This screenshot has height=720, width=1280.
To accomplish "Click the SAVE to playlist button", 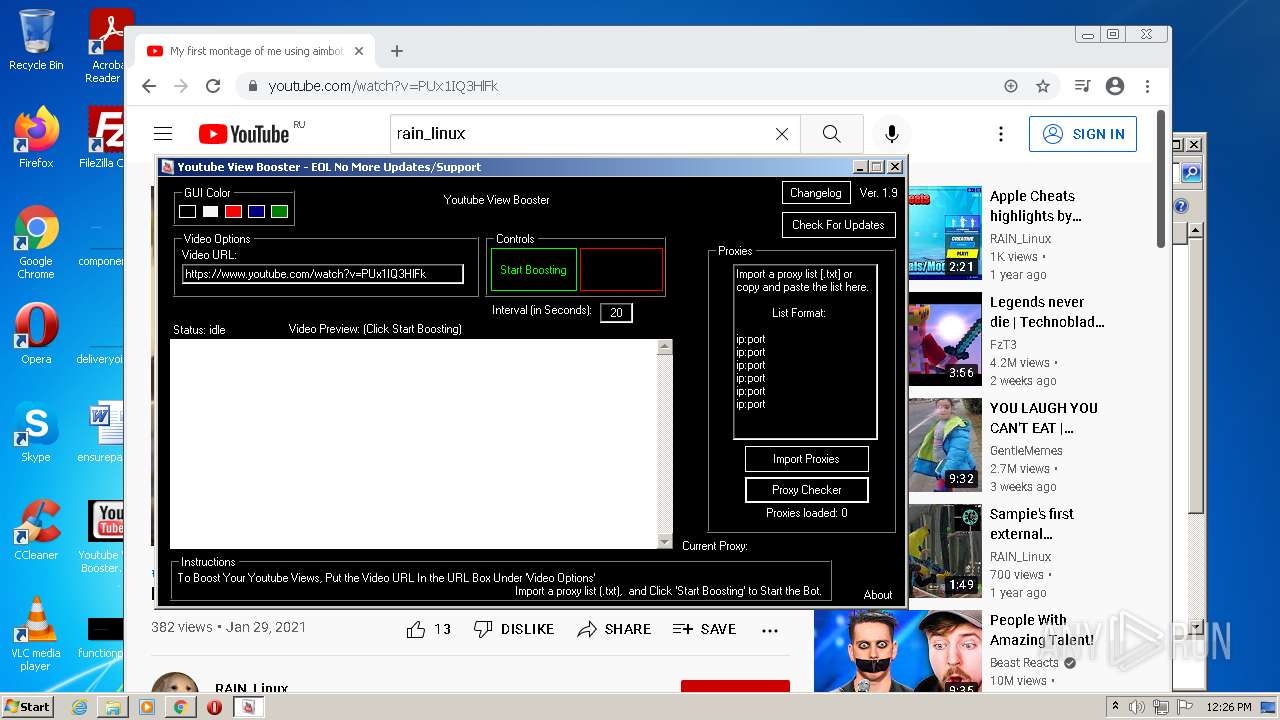I will tap(704, 629).
